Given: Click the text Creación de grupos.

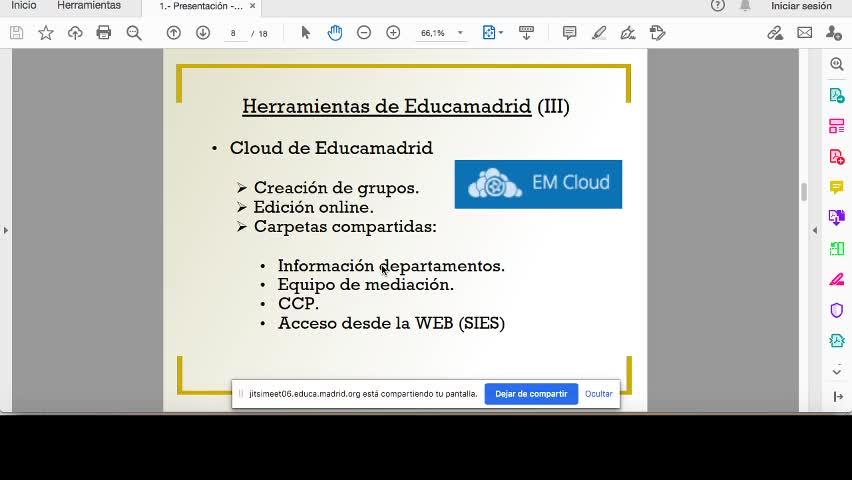Looking at the screenshot, I should point(336,188).
